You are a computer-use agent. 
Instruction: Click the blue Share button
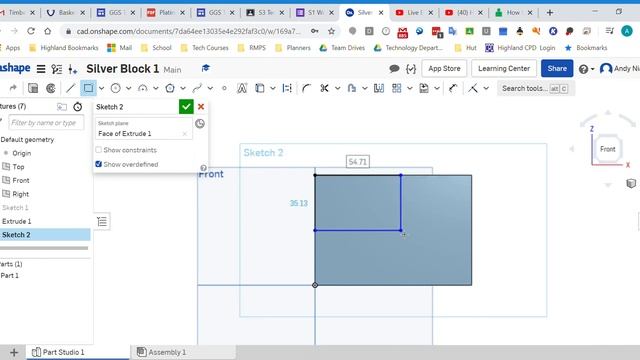coord(557,69)
